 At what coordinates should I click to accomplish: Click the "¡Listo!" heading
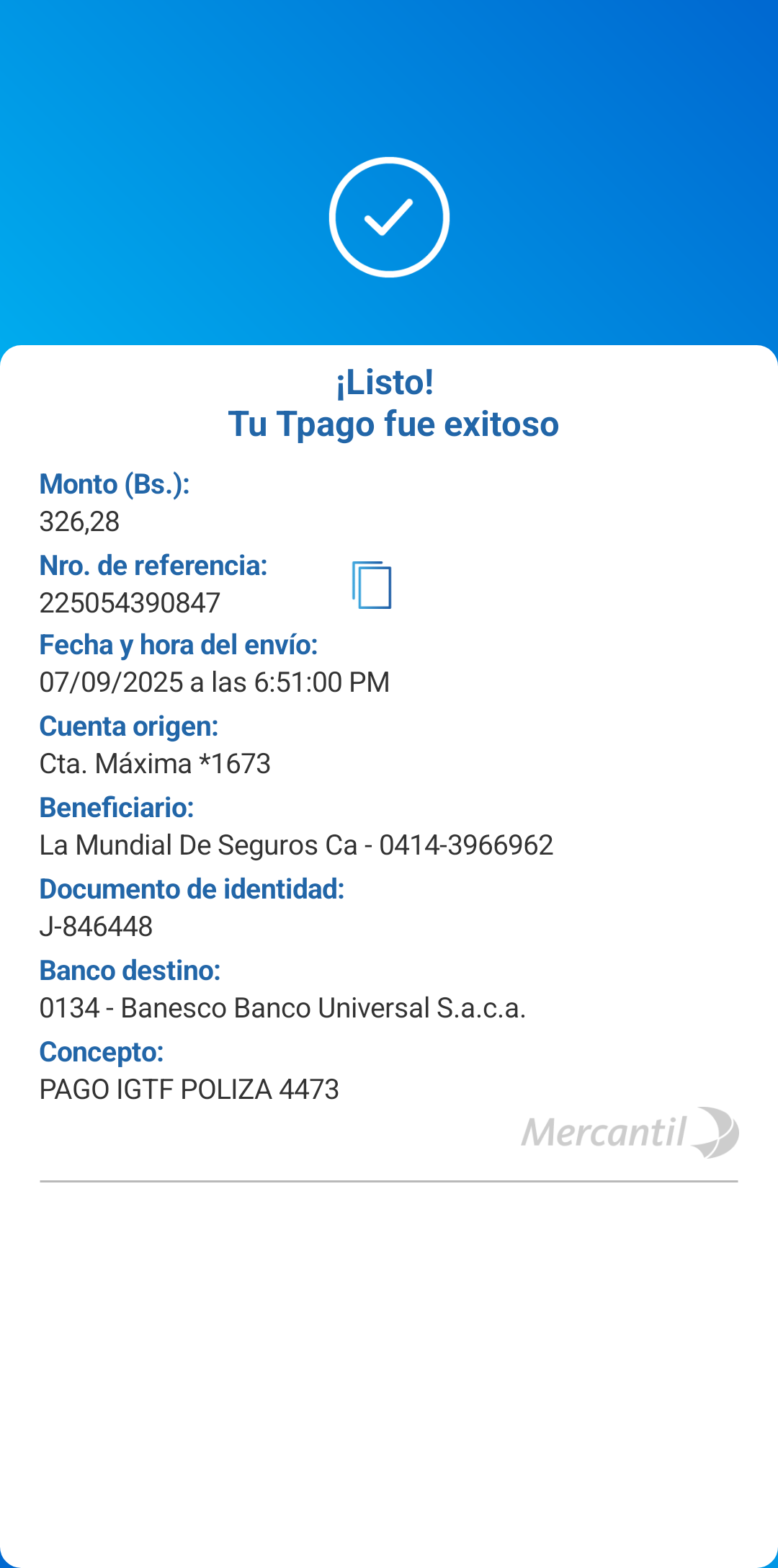(x=385, y=383)
